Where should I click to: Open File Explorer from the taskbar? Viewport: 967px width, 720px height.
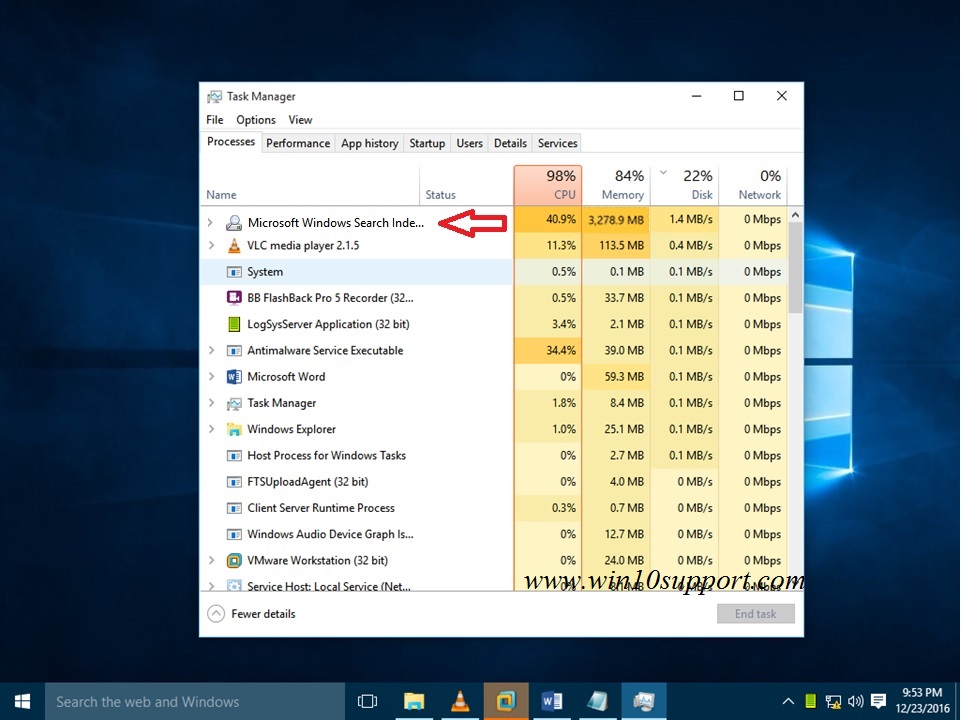[x=414, y=701]
